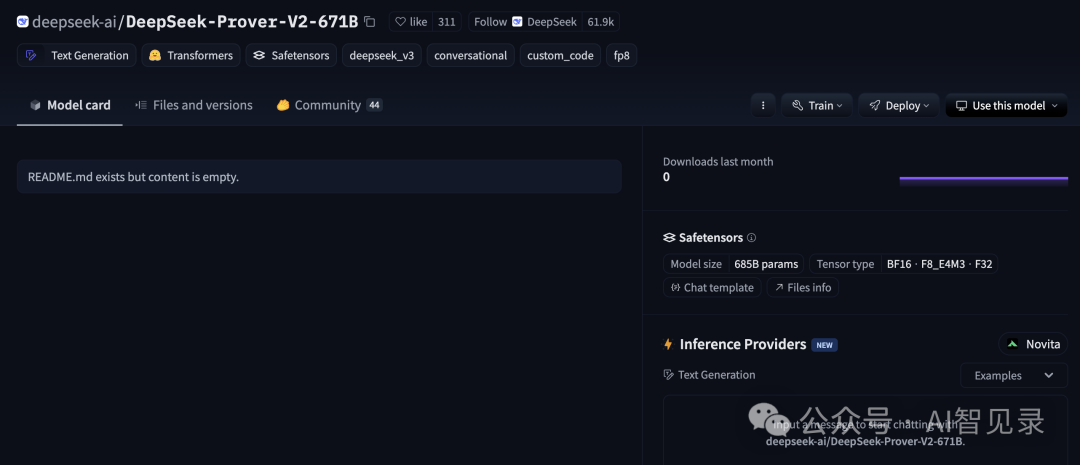Screen dimensions: 1080x465
Task: Select the Novita inference provider
Action: [x=1032, y=344]
